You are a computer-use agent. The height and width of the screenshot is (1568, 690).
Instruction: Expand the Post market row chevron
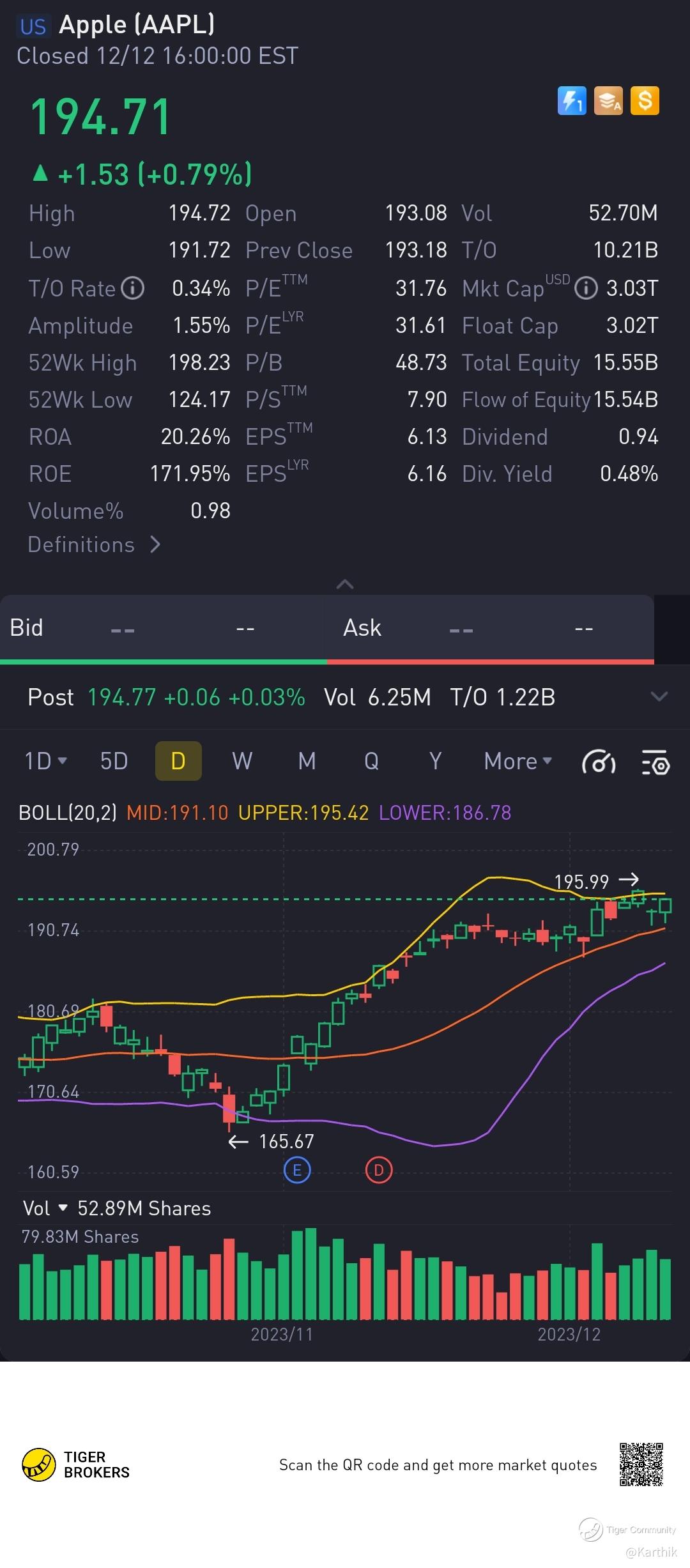tap(659, 696)
